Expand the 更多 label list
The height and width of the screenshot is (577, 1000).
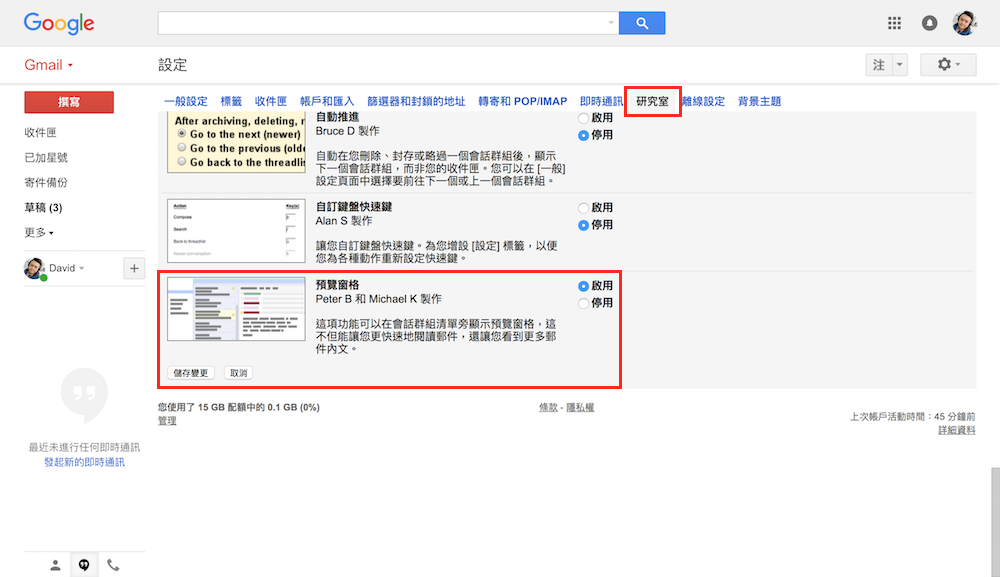point(39,232)
